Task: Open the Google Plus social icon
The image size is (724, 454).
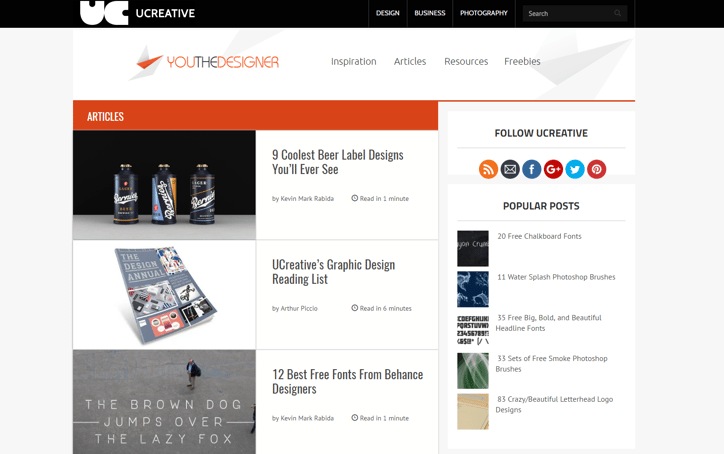Action: (553, 169)
